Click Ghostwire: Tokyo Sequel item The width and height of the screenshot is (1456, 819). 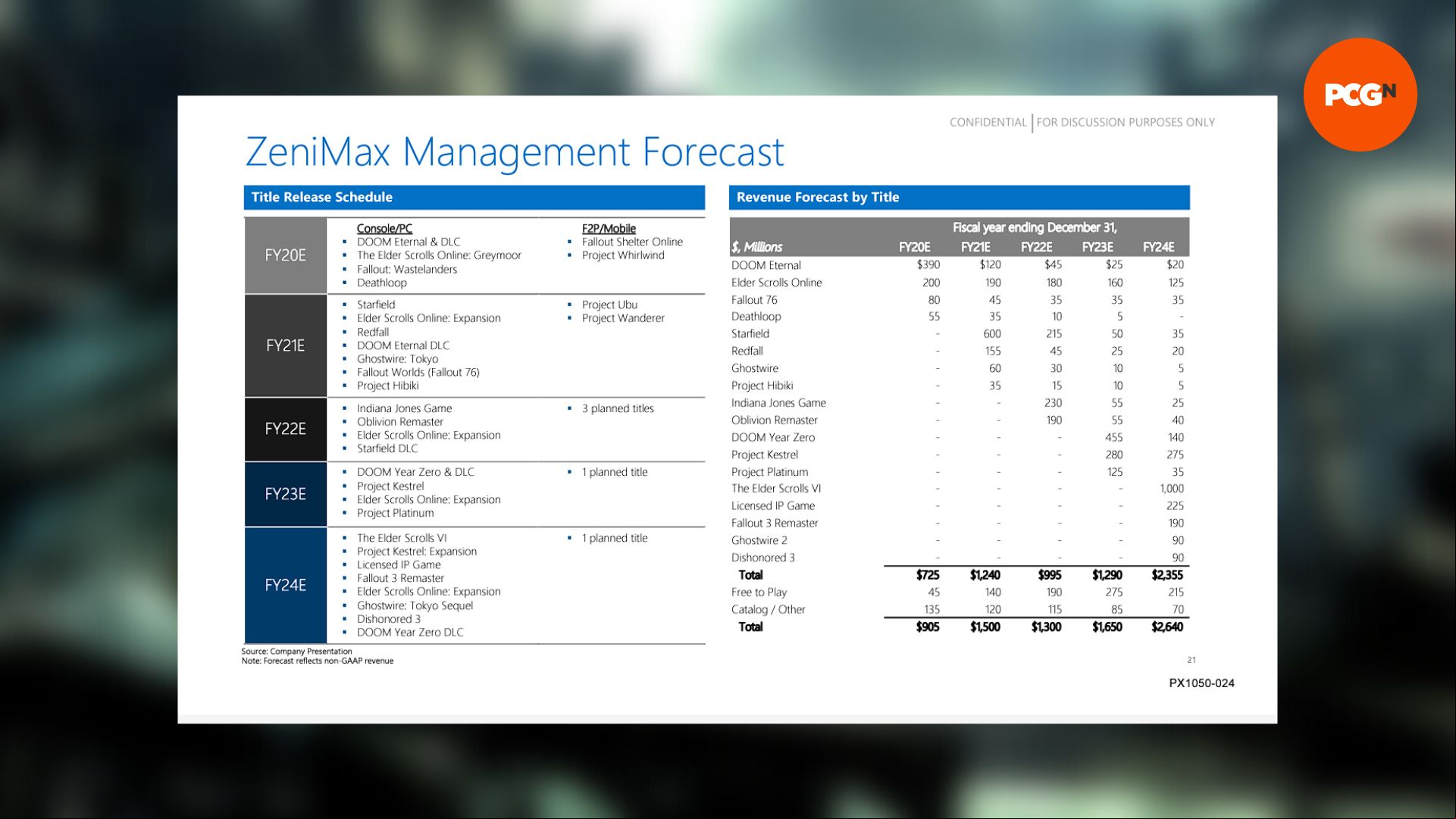coord(415,605)
